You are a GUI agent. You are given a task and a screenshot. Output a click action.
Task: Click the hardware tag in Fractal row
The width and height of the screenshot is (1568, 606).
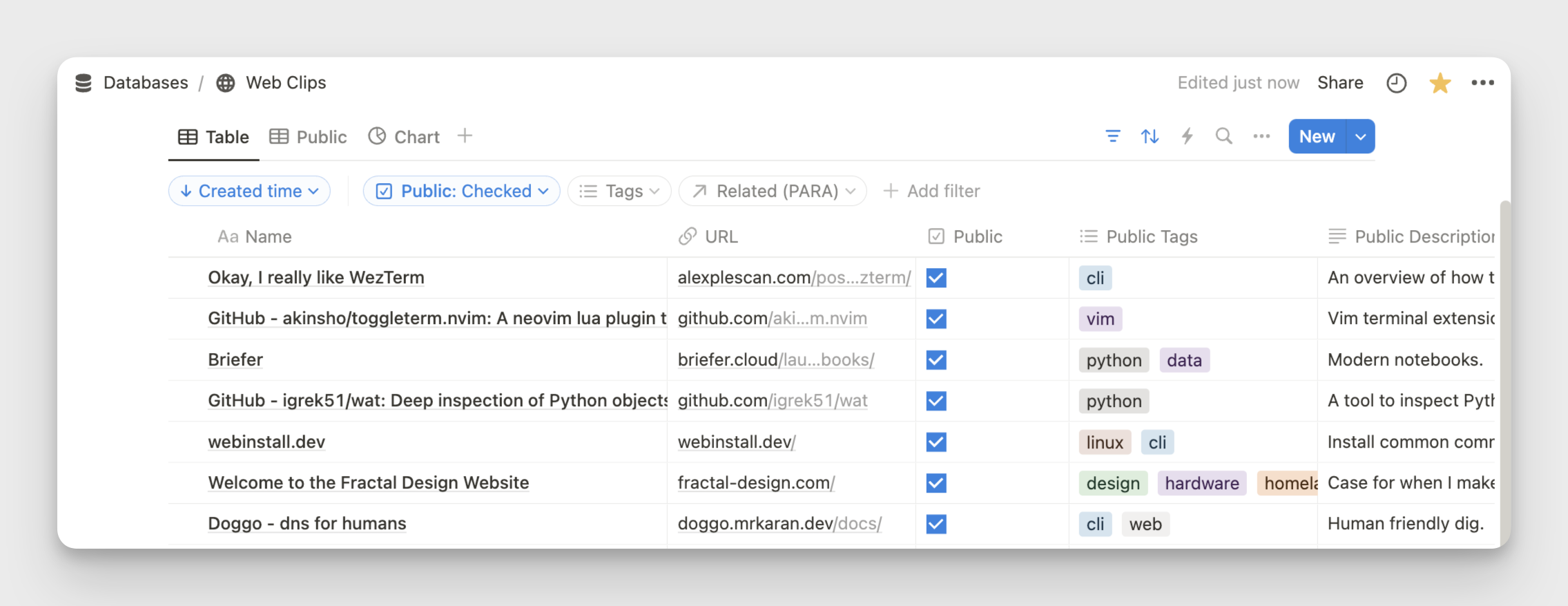(x=1202, y=483)
